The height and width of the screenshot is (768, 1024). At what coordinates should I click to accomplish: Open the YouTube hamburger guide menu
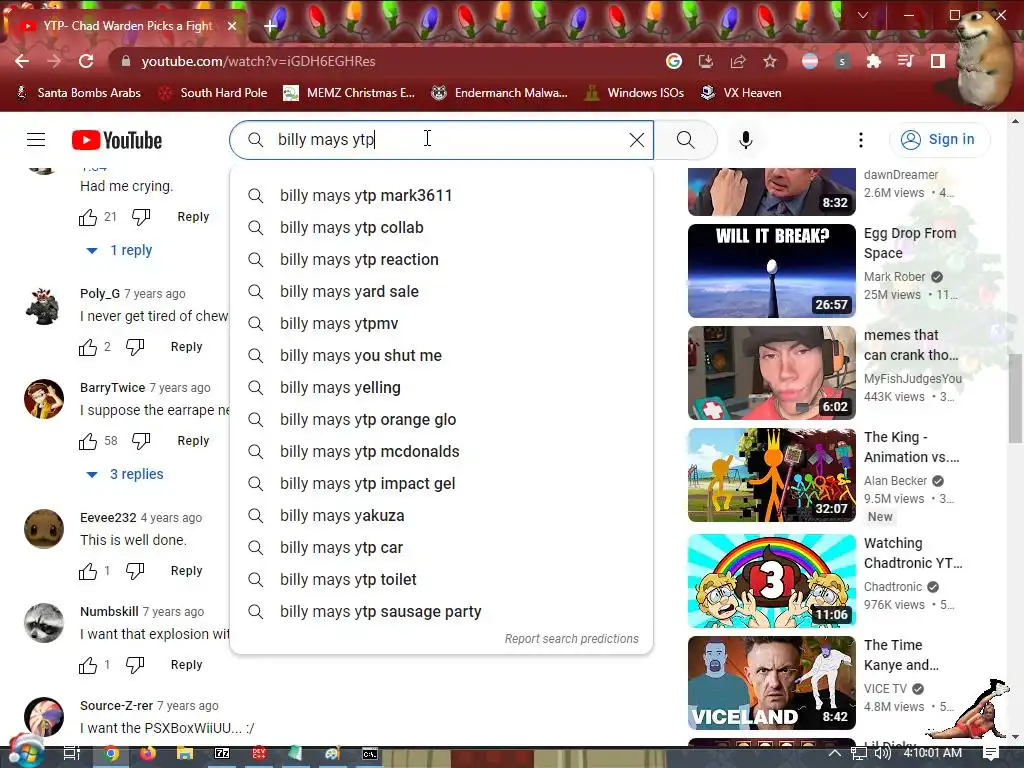click(36, 140)
